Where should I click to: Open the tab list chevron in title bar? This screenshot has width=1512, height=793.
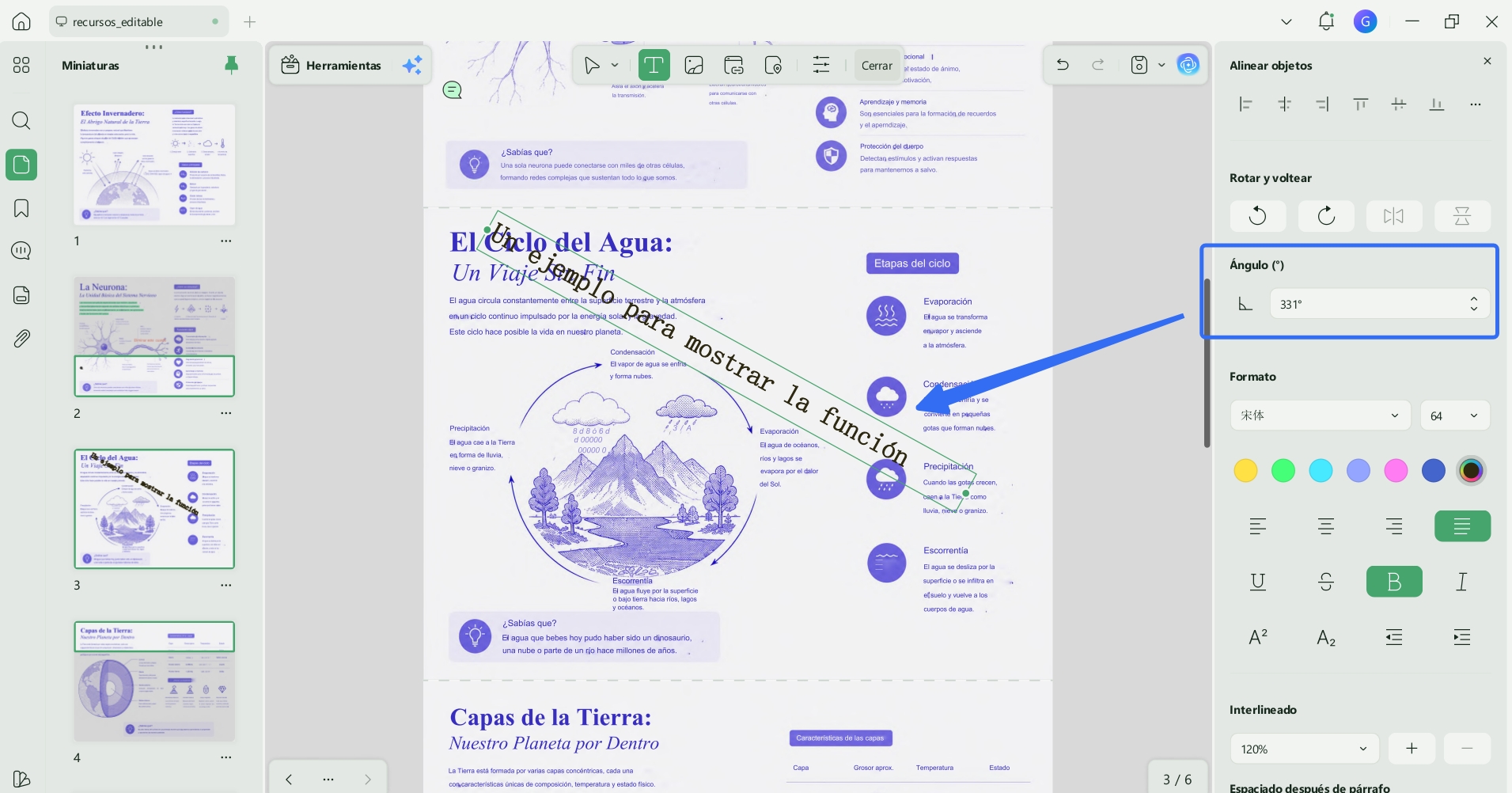tap(1287, 21)
